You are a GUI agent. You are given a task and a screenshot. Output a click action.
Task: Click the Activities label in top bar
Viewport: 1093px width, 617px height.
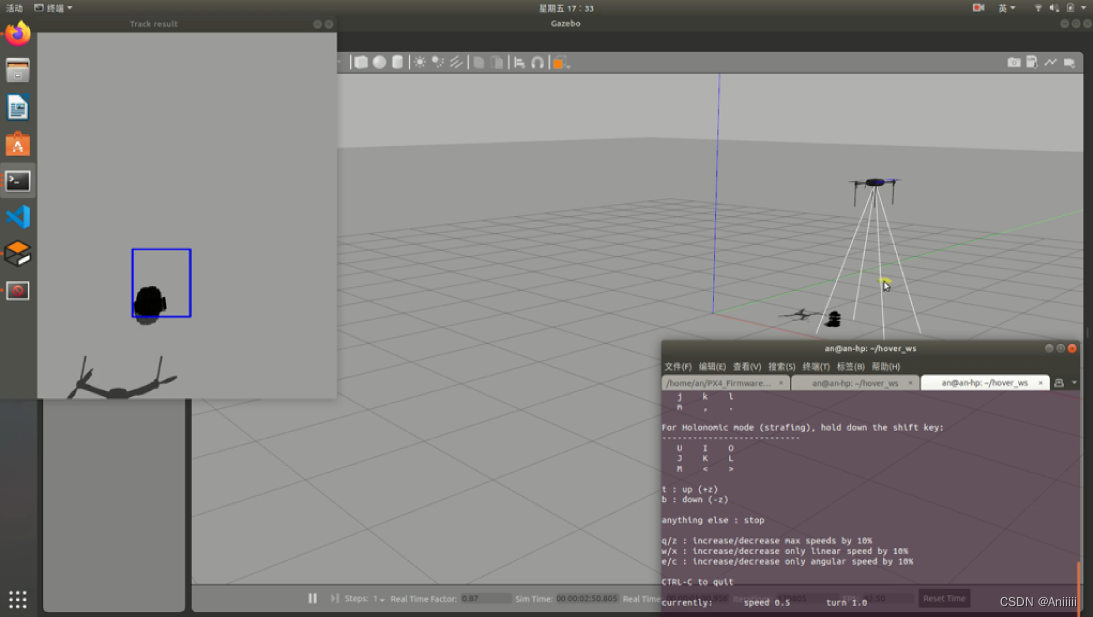point(14,8)
